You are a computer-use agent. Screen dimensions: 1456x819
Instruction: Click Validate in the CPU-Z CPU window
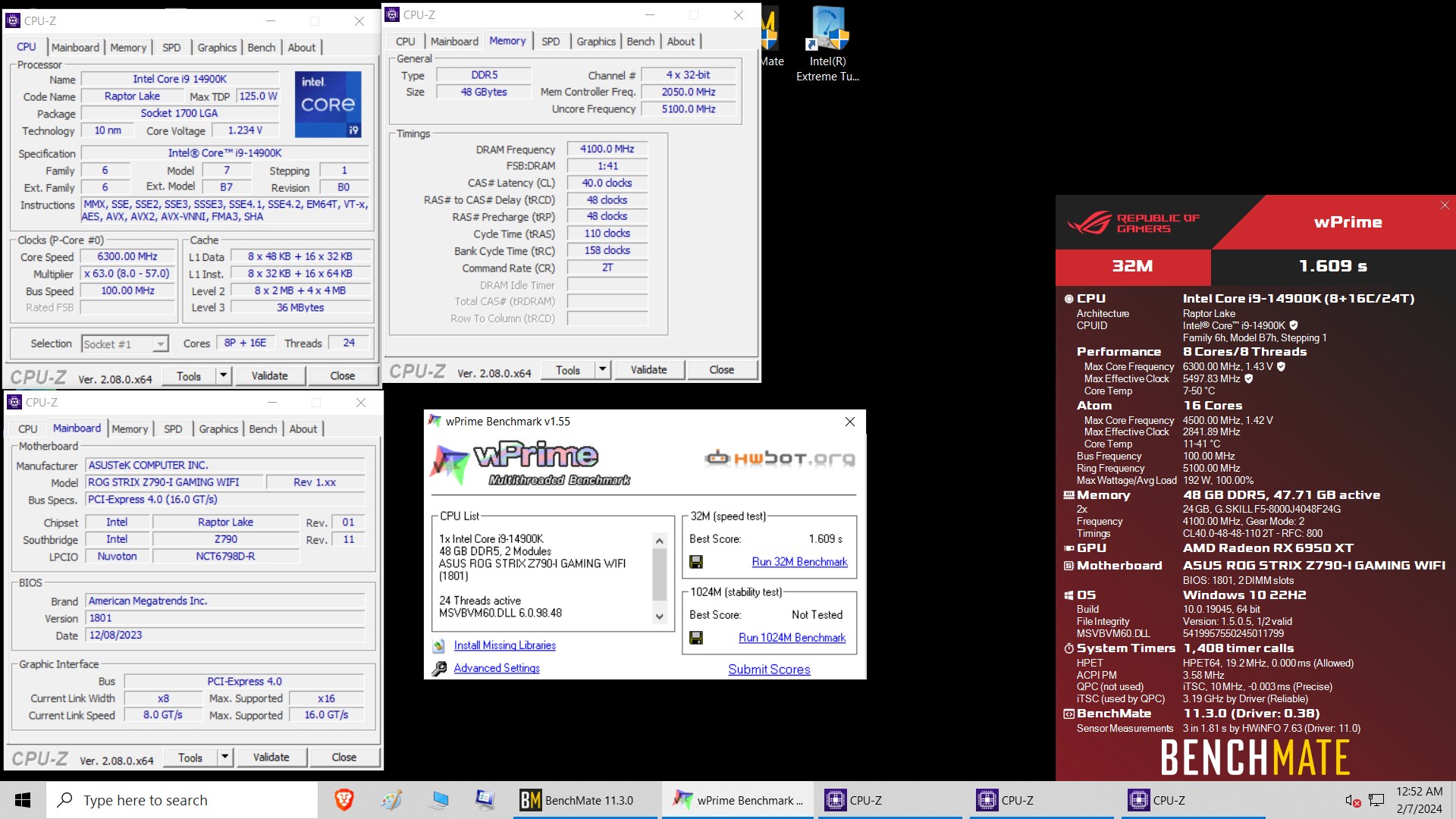coord(269,375)
